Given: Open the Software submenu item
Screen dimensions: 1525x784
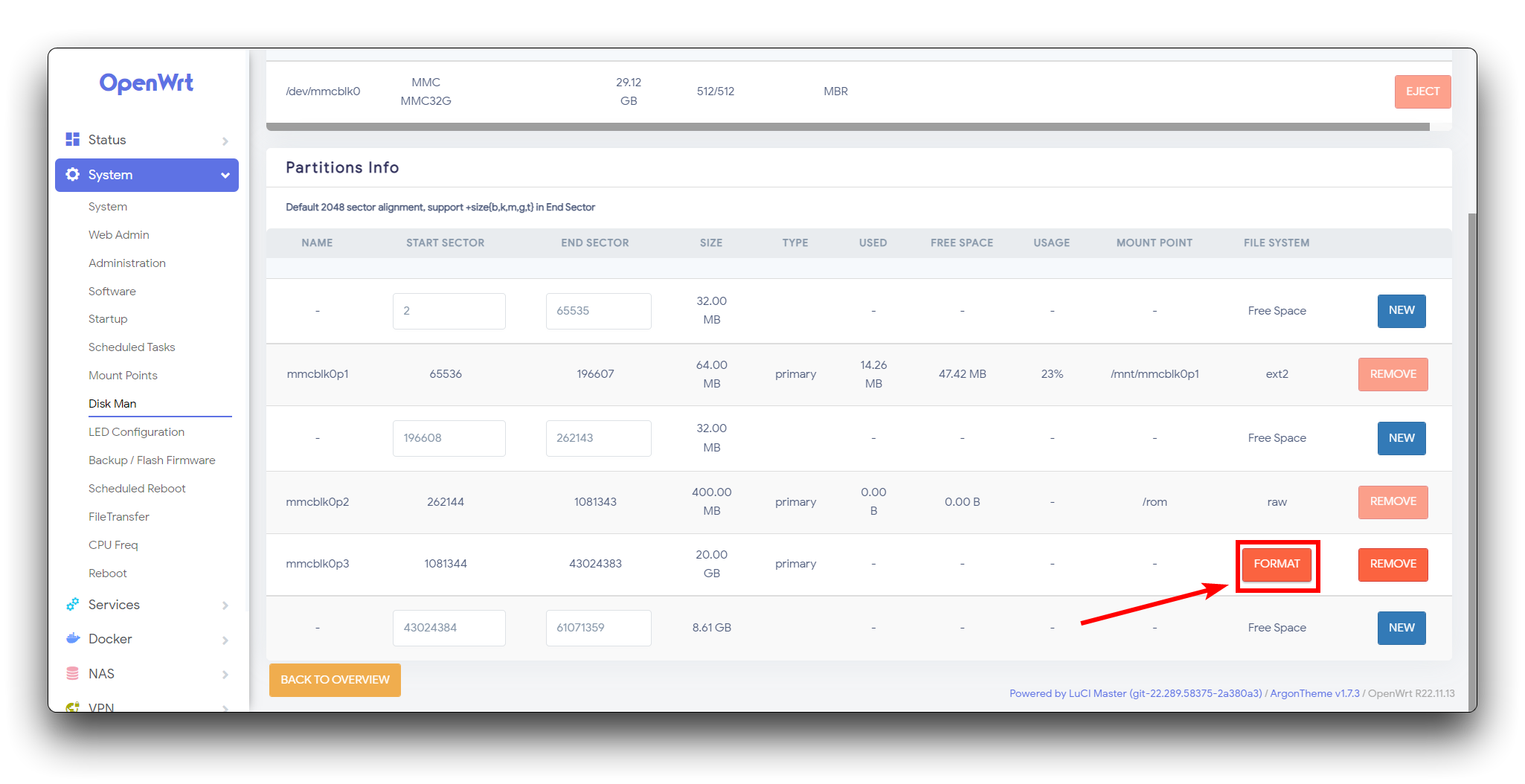Looking at the screenshot, I should click(x=112, y=292).
